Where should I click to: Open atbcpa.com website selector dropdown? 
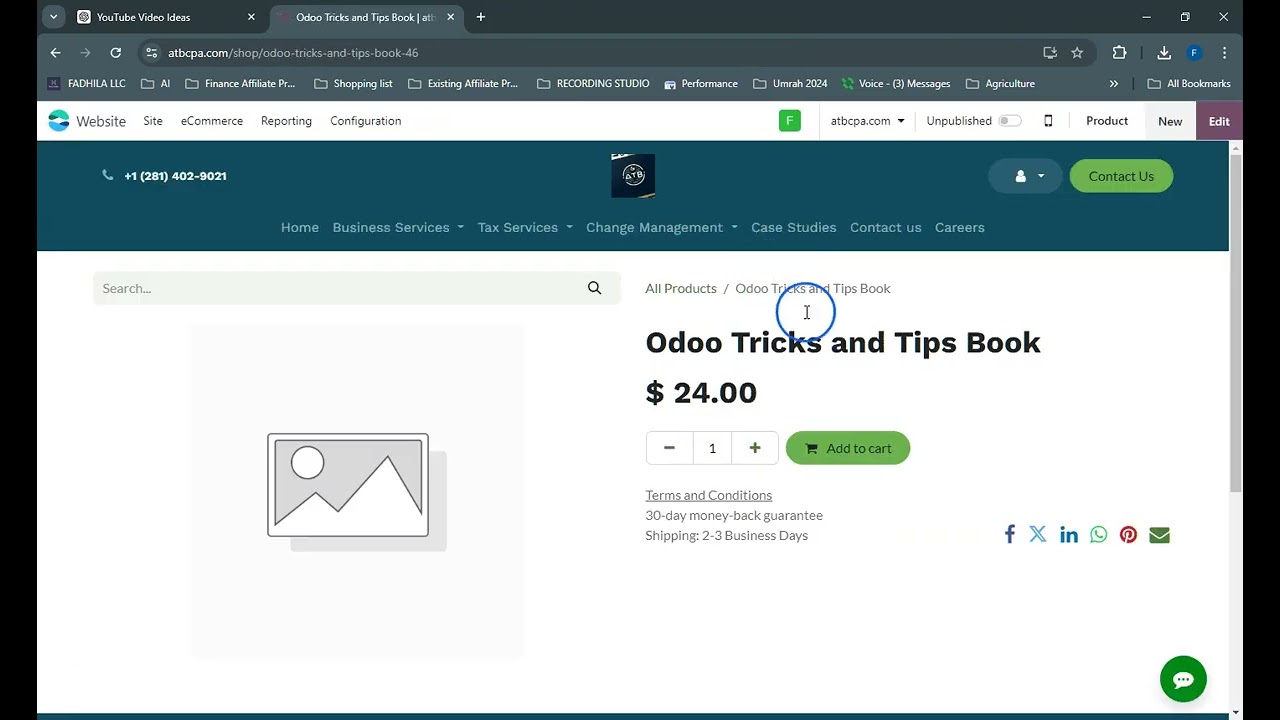click(867, 121)
